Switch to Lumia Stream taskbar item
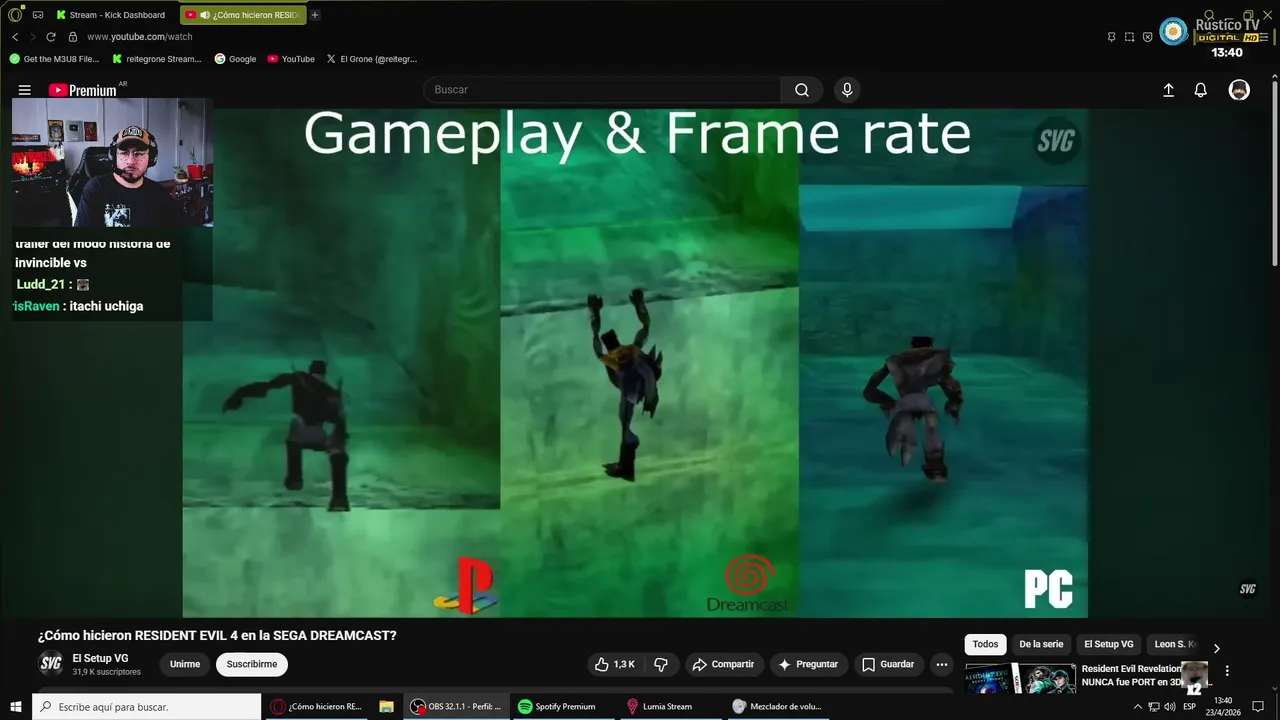Image resolution: width=1280 pixels, height=720 pixels. tap(672, 706)
